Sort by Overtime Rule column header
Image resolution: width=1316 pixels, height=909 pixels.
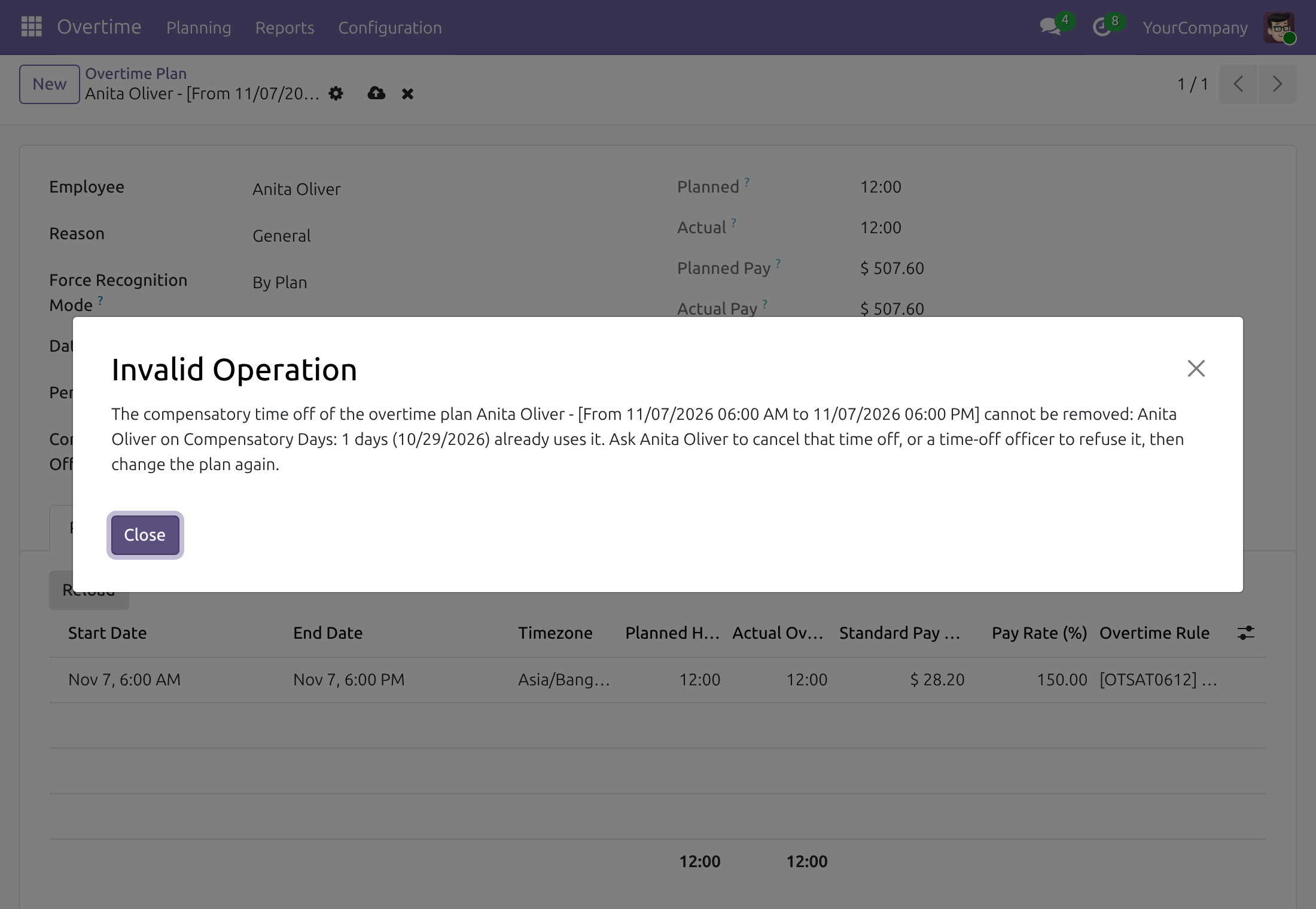(1154, 633)
